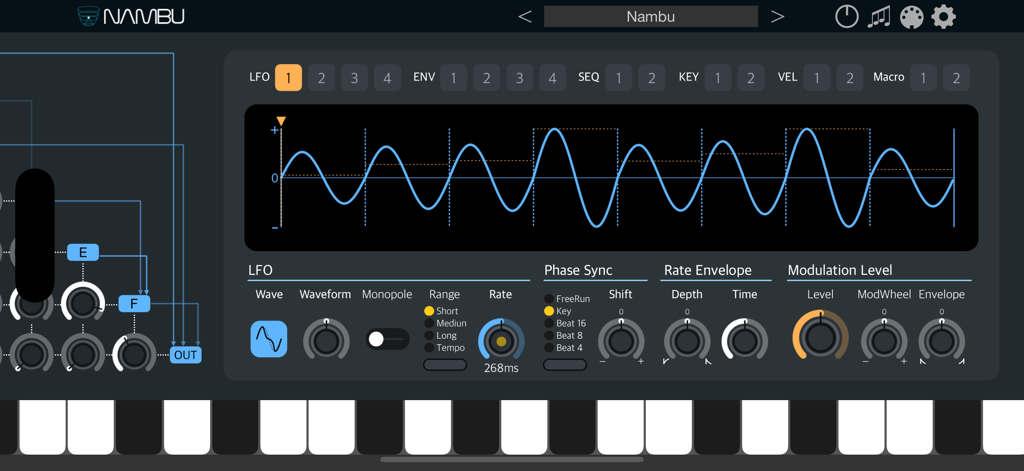Select Beat 8 phase sync option
Viewport: 1024px width, 471px height.
coord(563,335)
